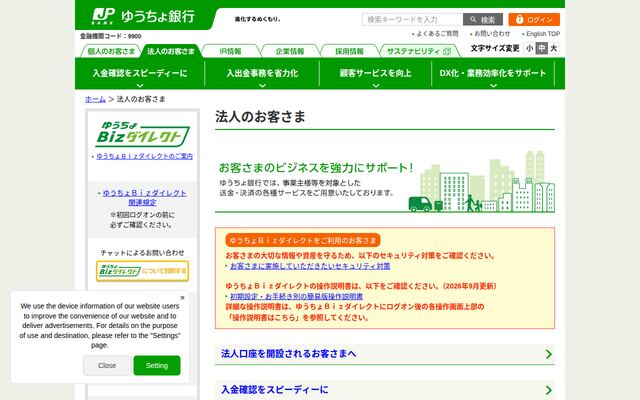The width and height of the screenshot is (640, 400).
Task: Click the Bizダイレクト chat inquiry banner
Action: tap(142, 271)
